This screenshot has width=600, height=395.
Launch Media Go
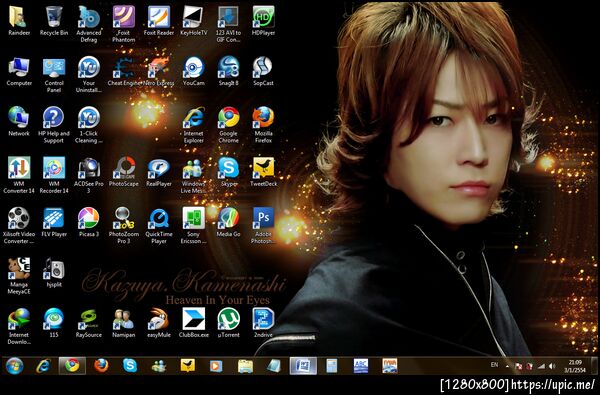(x=228, y=222)
